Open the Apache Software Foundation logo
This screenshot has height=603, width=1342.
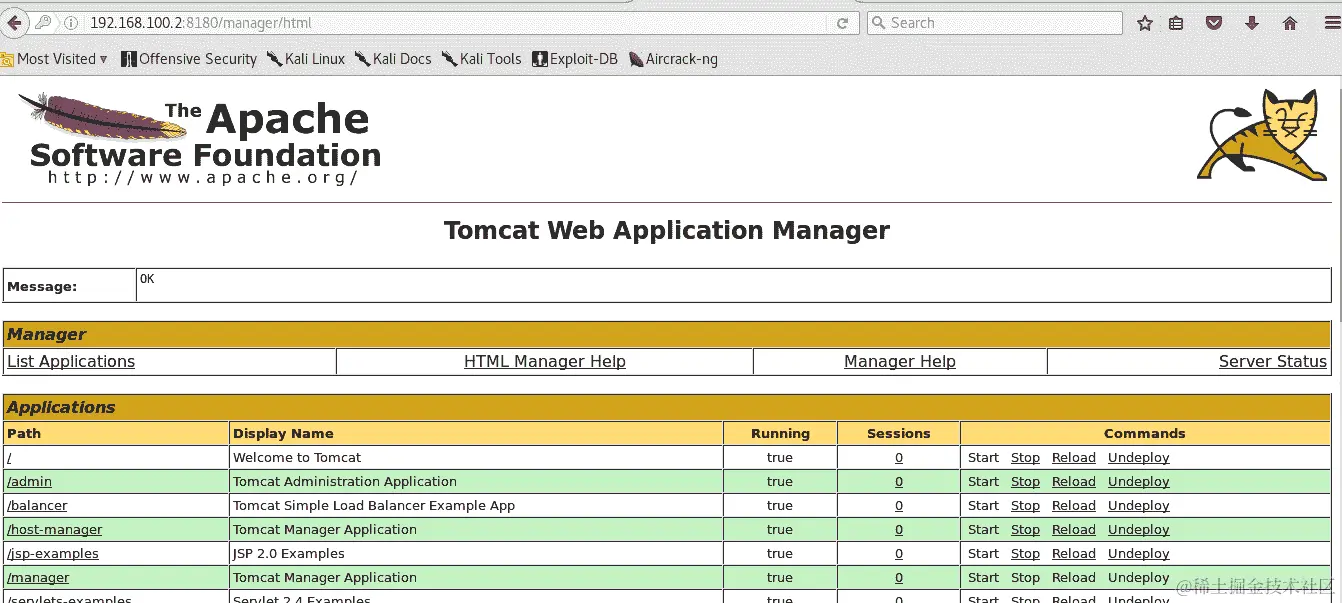tap(200, 138)
